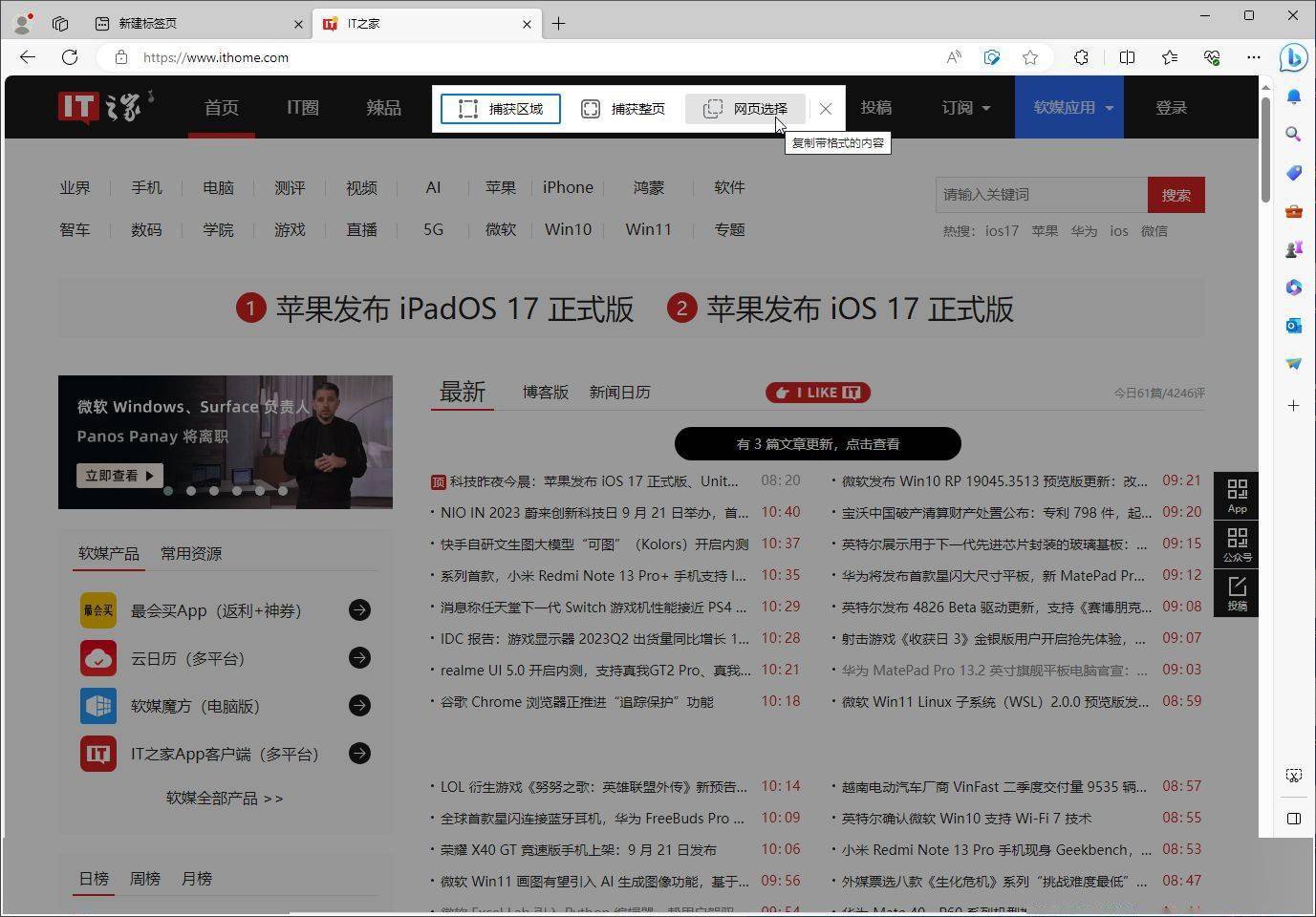
Task: Open the Bing chat sidebar icon
Action: coord(1293,57)
